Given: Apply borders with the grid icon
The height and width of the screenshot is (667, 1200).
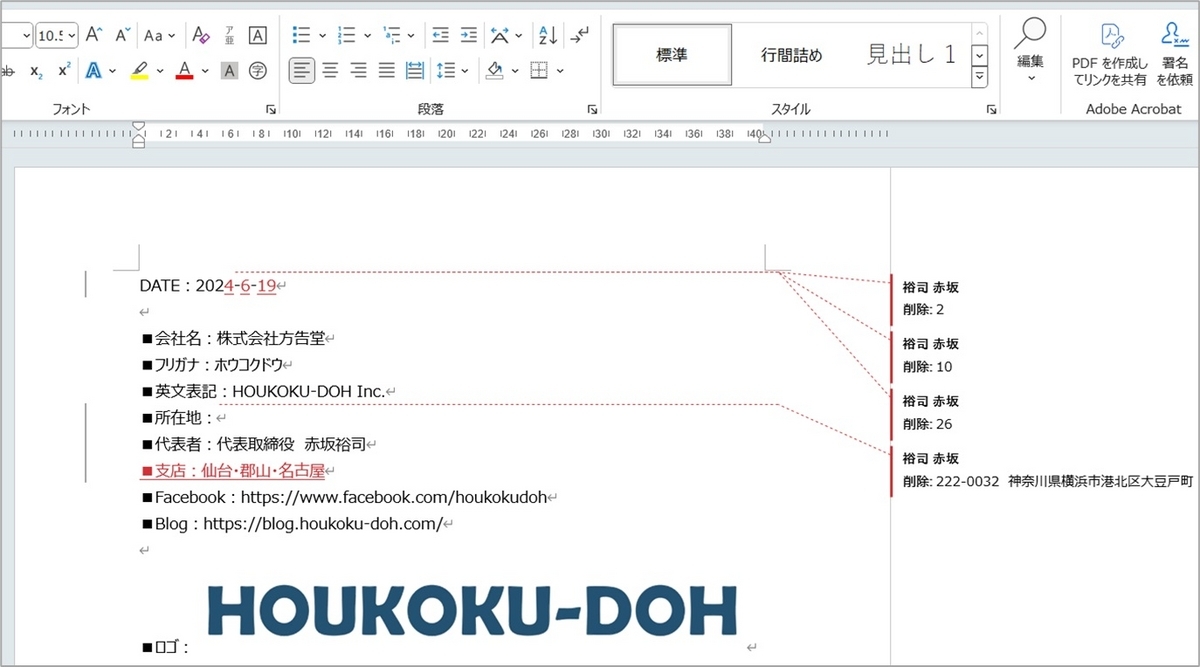Looking at the screenshot, I should [x=539, y=71].
